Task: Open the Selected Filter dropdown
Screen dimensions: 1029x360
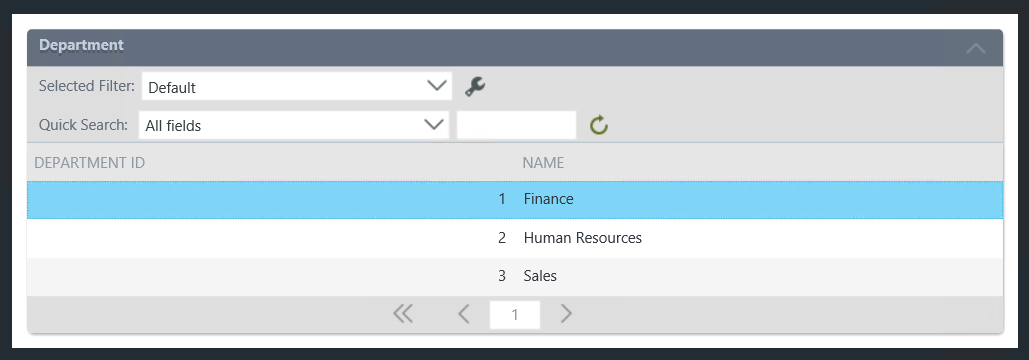Action: tap(297, 86)
